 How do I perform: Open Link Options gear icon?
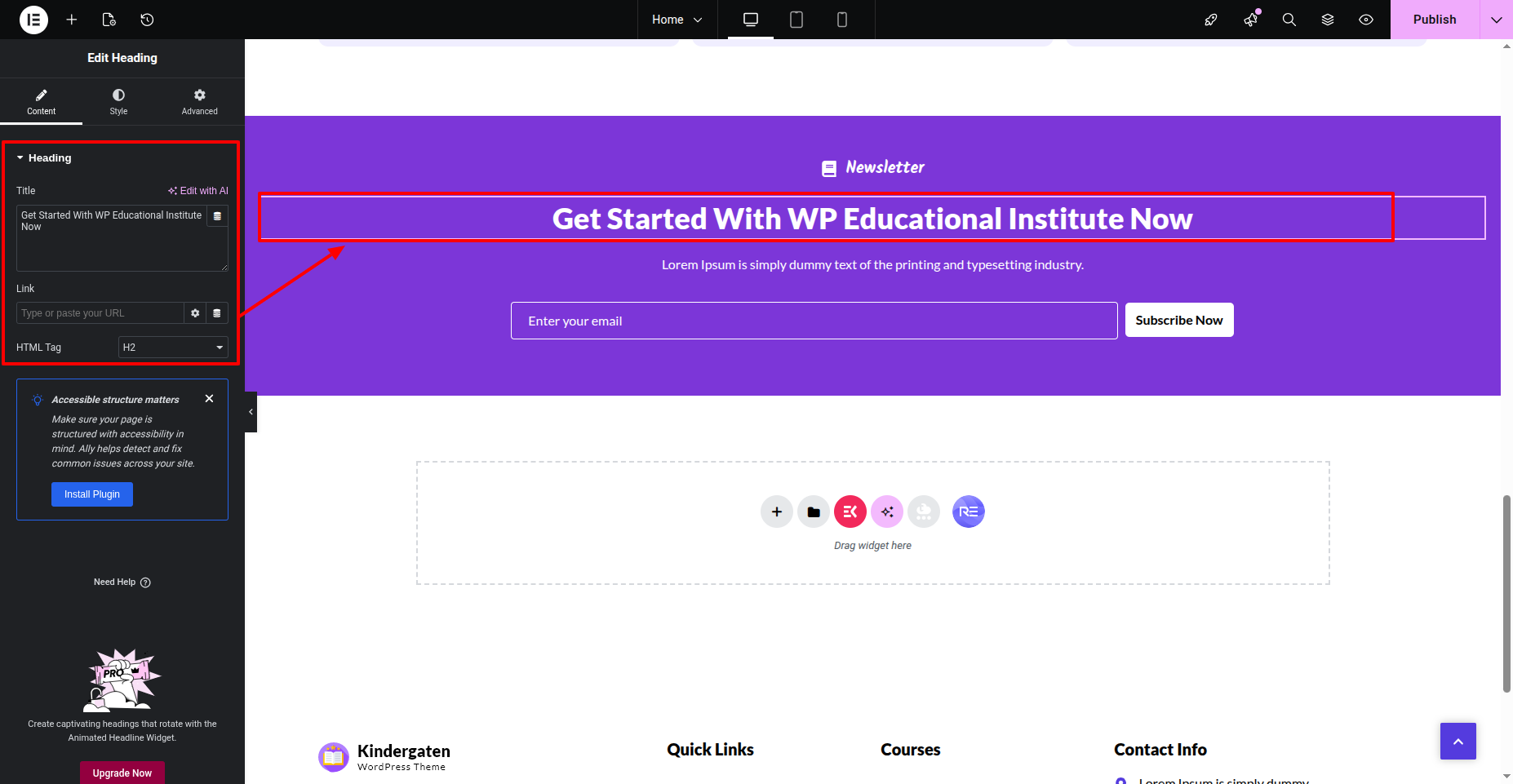point(195,313)
